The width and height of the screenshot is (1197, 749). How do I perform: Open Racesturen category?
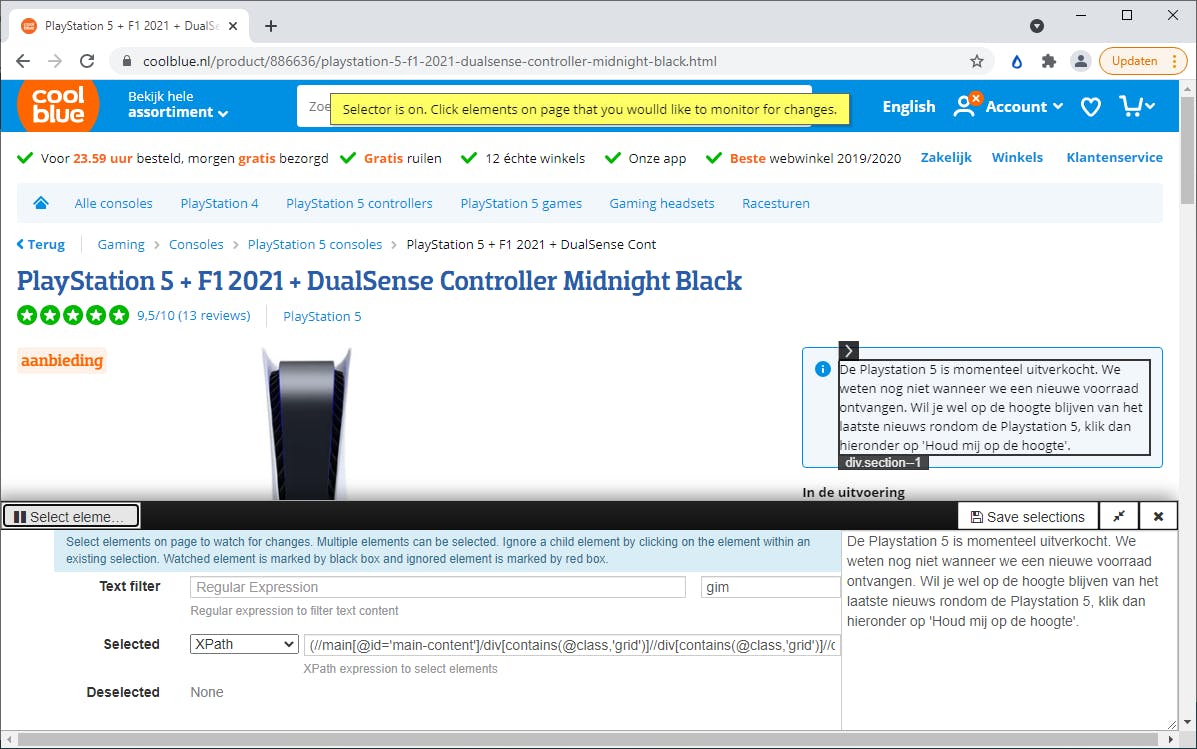(x=776, y=203)
